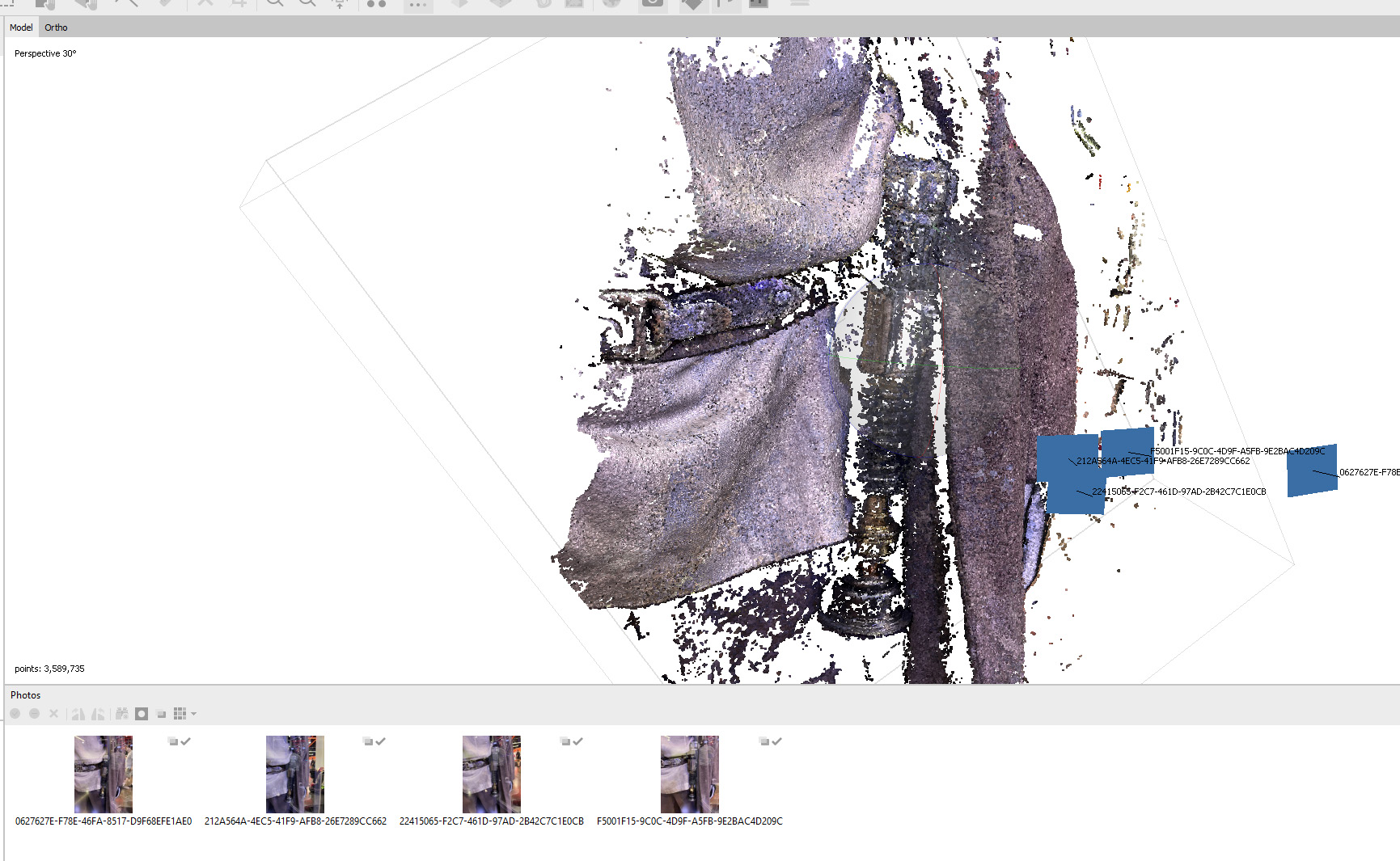
Task: Click the aligned checkmark beside photo 212A564A
Action: click(380, 741)
